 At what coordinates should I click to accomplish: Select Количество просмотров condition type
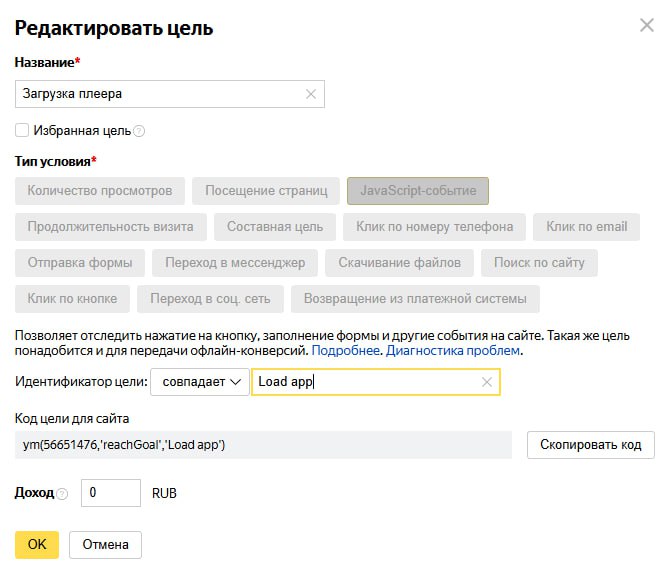pyautogui.click(x=100, y=191)
